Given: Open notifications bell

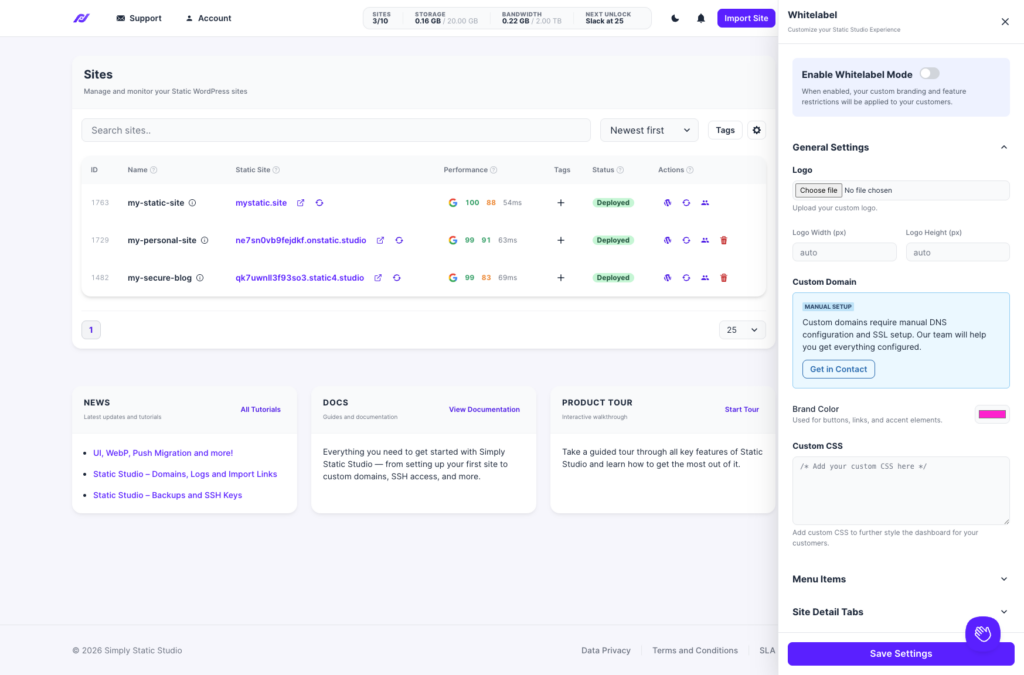Looking at the screenshot, I should pos(701,18).
